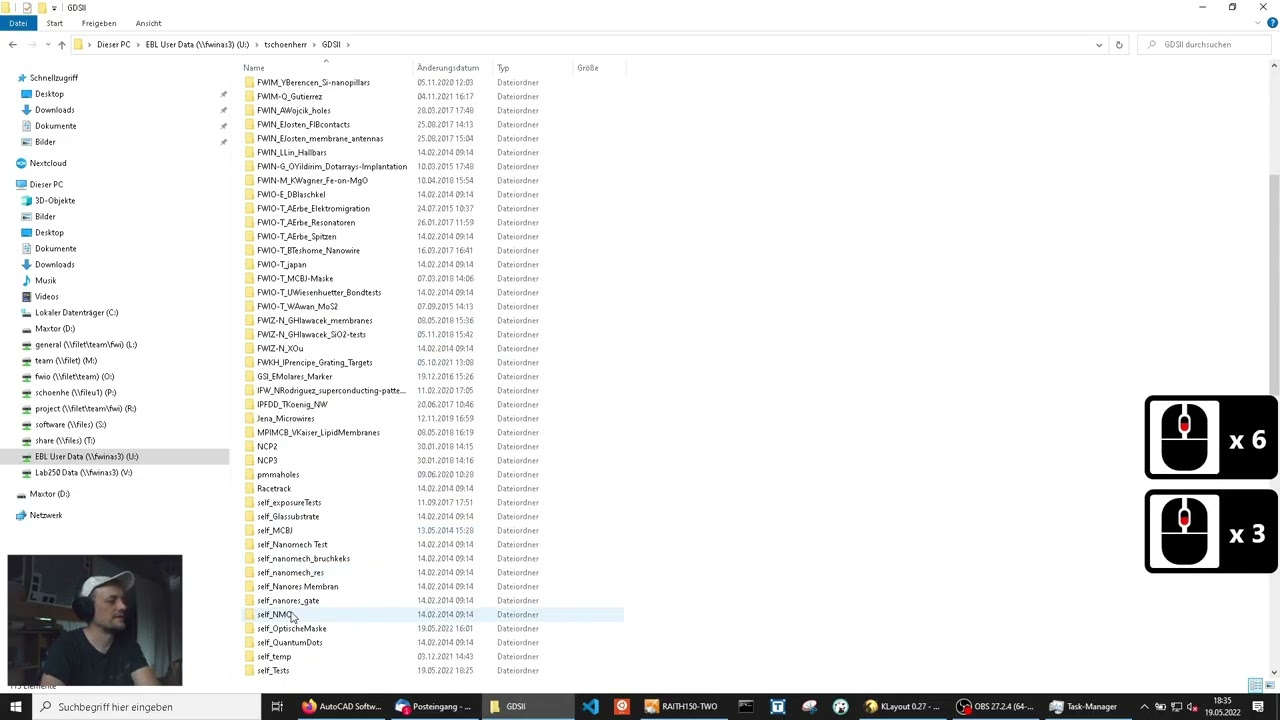Click the file list vertical scrollbar
Screen dimensions: 1280x720
(1274, 285)
